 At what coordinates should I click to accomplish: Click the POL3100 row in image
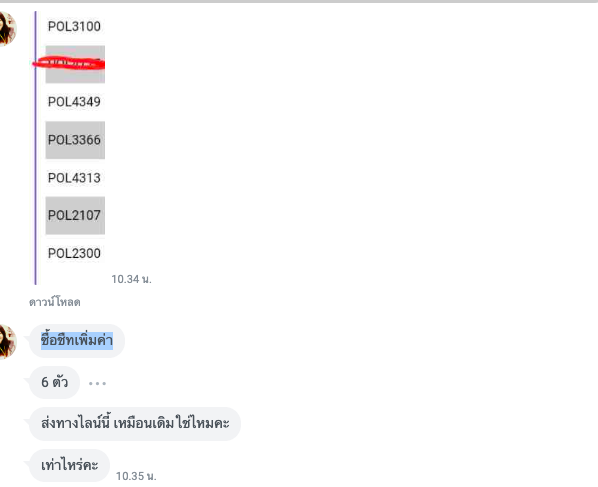click(75, 26)
